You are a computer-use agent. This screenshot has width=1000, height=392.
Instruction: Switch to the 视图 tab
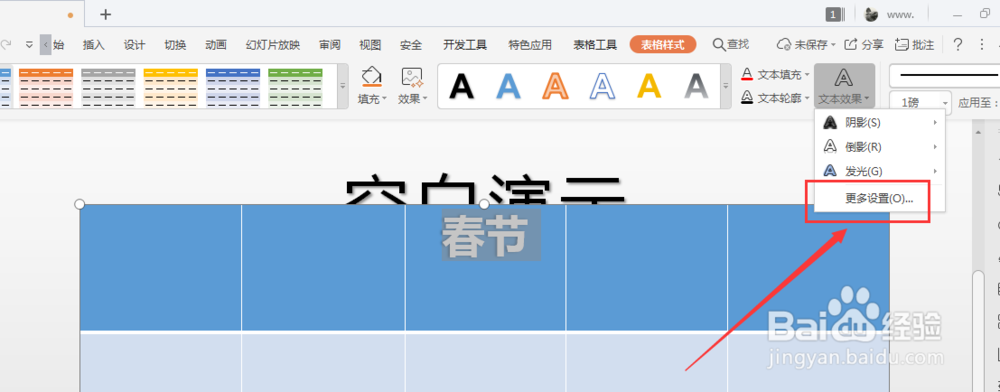point(370,45)
